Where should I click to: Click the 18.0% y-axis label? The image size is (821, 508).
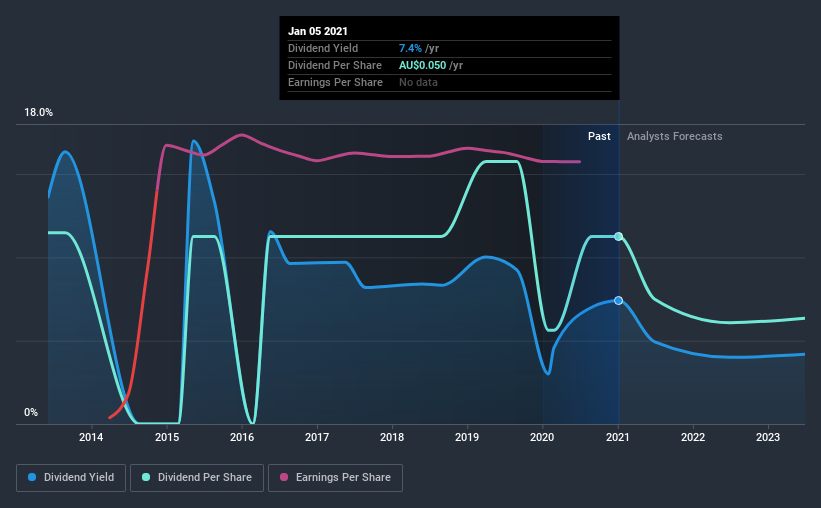pyautogui.click(x=38, y=113)
